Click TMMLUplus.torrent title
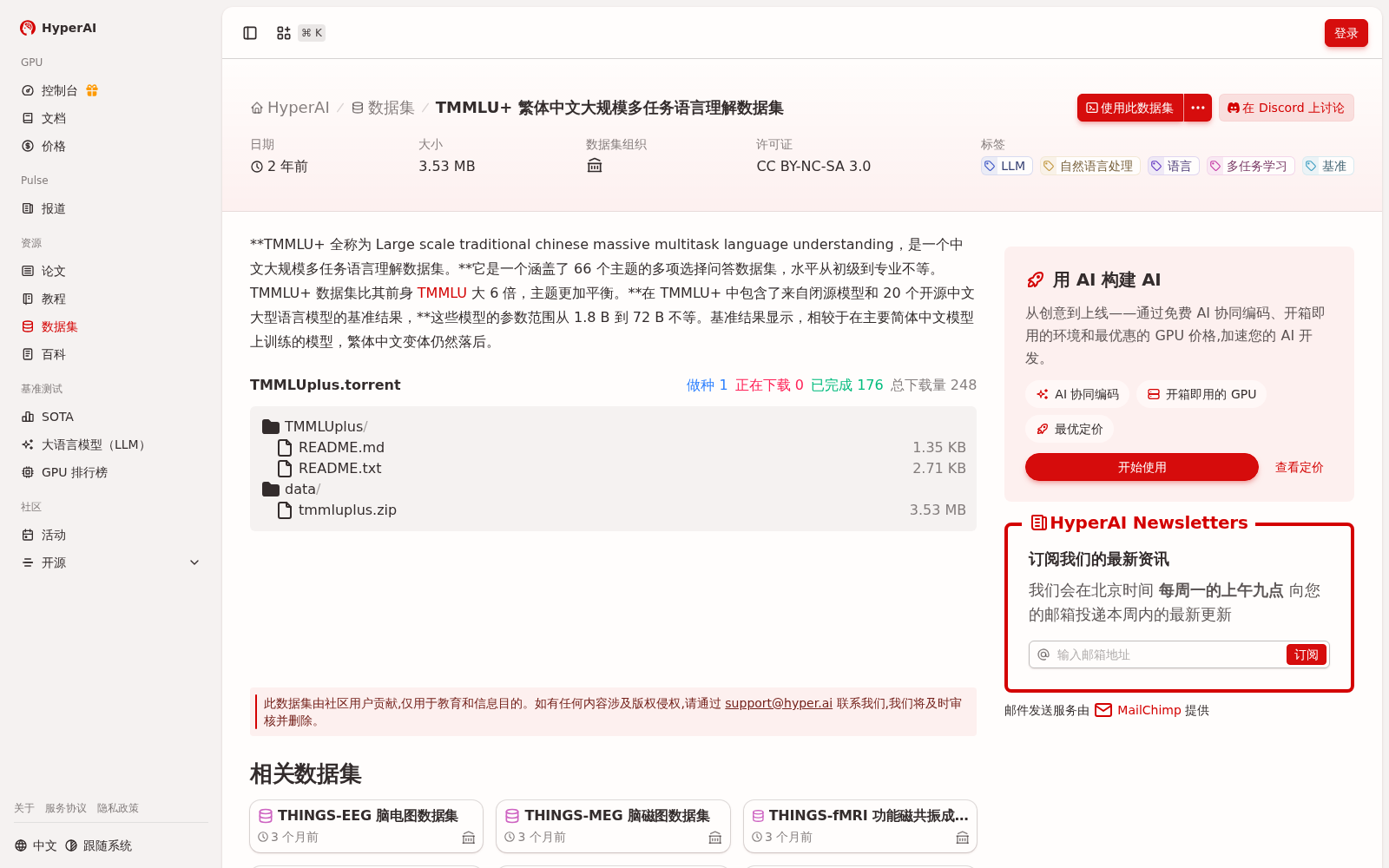 [326, 385]
